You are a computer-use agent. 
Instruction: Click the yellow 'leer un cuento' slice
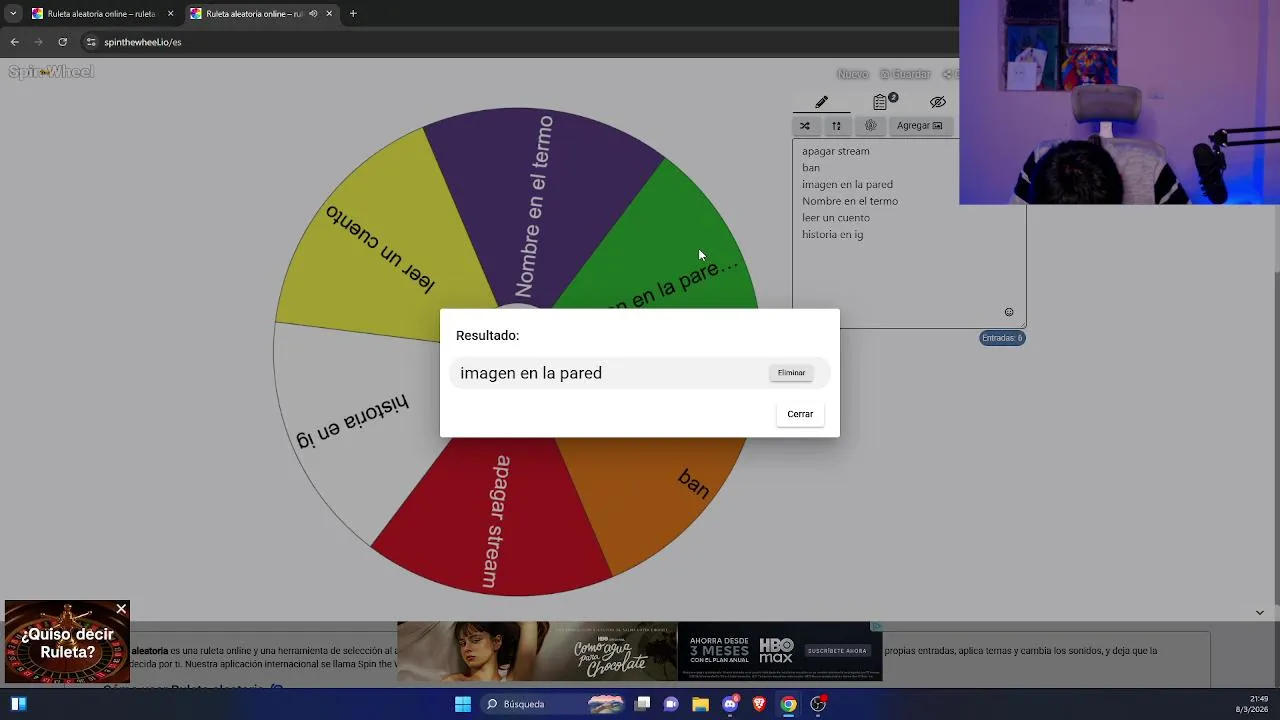click(x=380, y=248)
